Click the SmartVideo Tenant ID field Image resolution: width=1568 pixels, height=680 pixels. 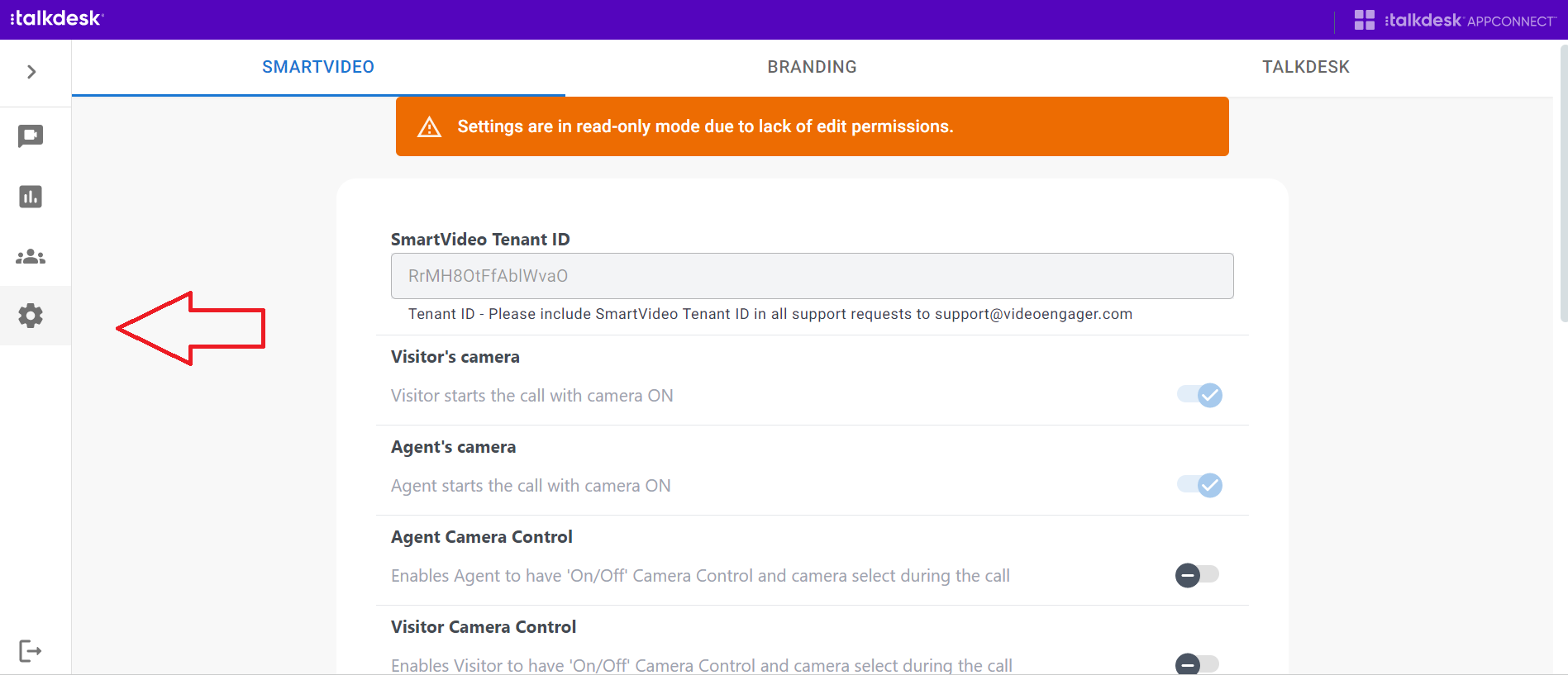click(812, 276)
